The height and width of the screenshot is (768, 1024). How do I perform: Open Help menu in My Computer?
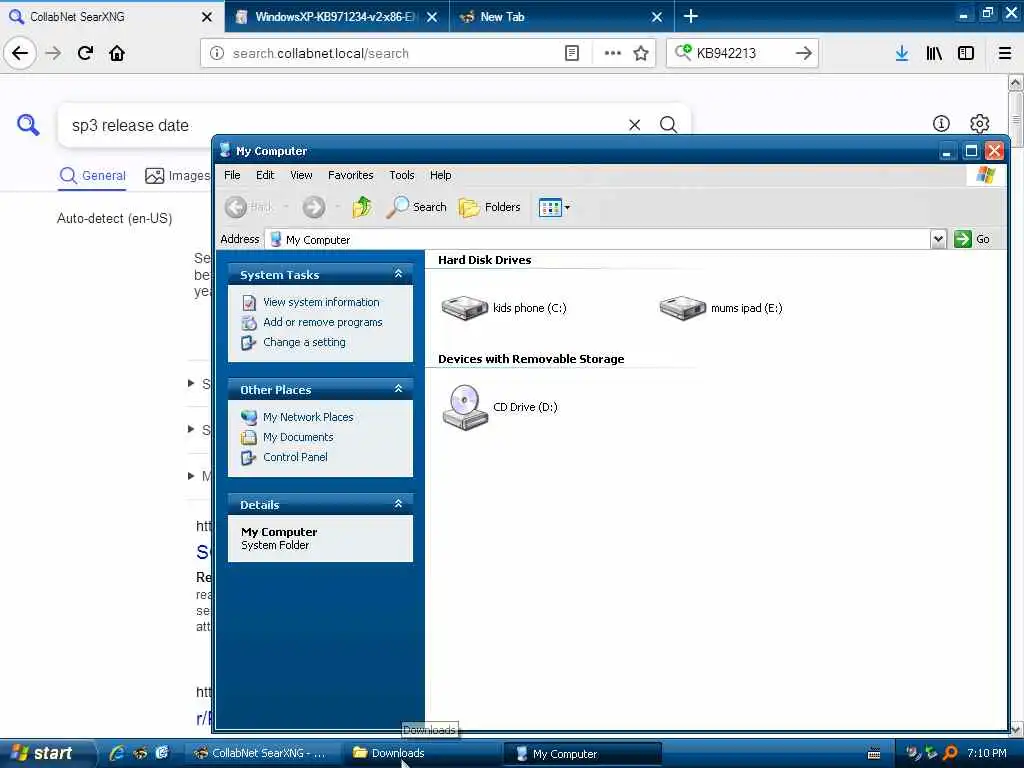[440, 175]
